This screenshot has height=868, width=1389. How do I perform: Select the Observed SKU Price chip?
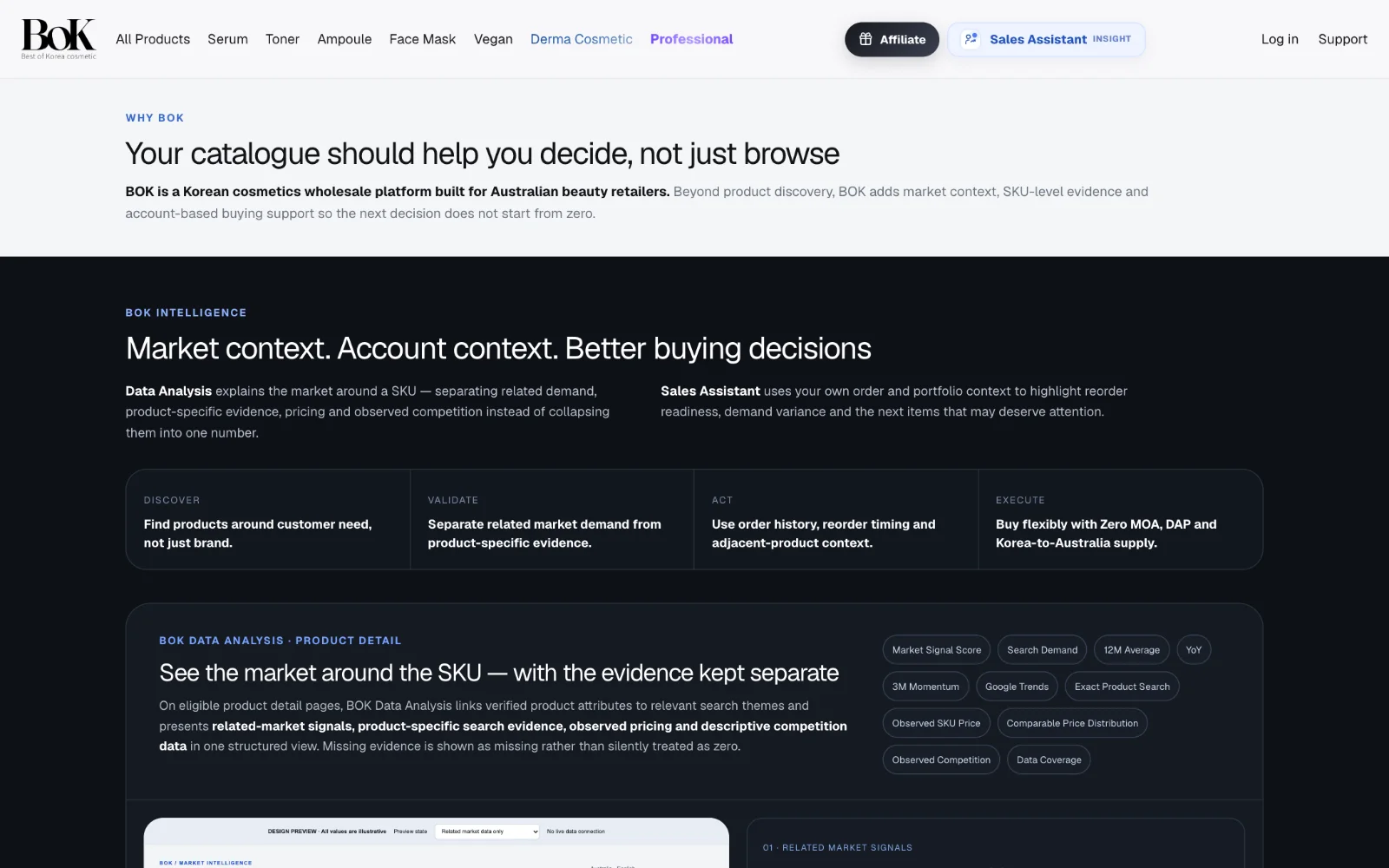pos(936,723)
